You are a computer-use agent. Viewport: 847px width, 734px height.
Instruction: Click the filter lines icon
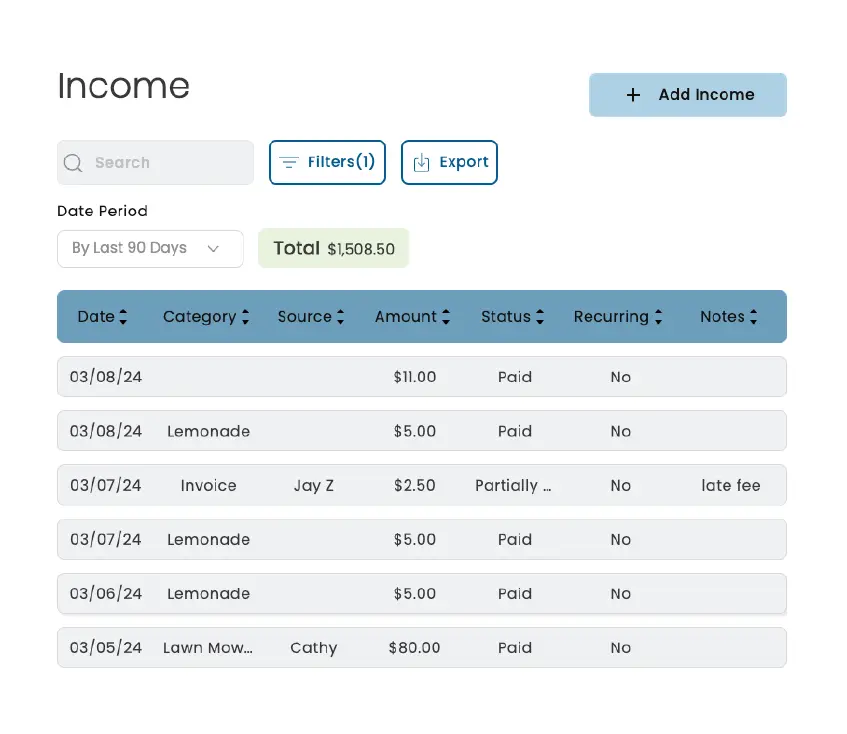coord(289,163)
